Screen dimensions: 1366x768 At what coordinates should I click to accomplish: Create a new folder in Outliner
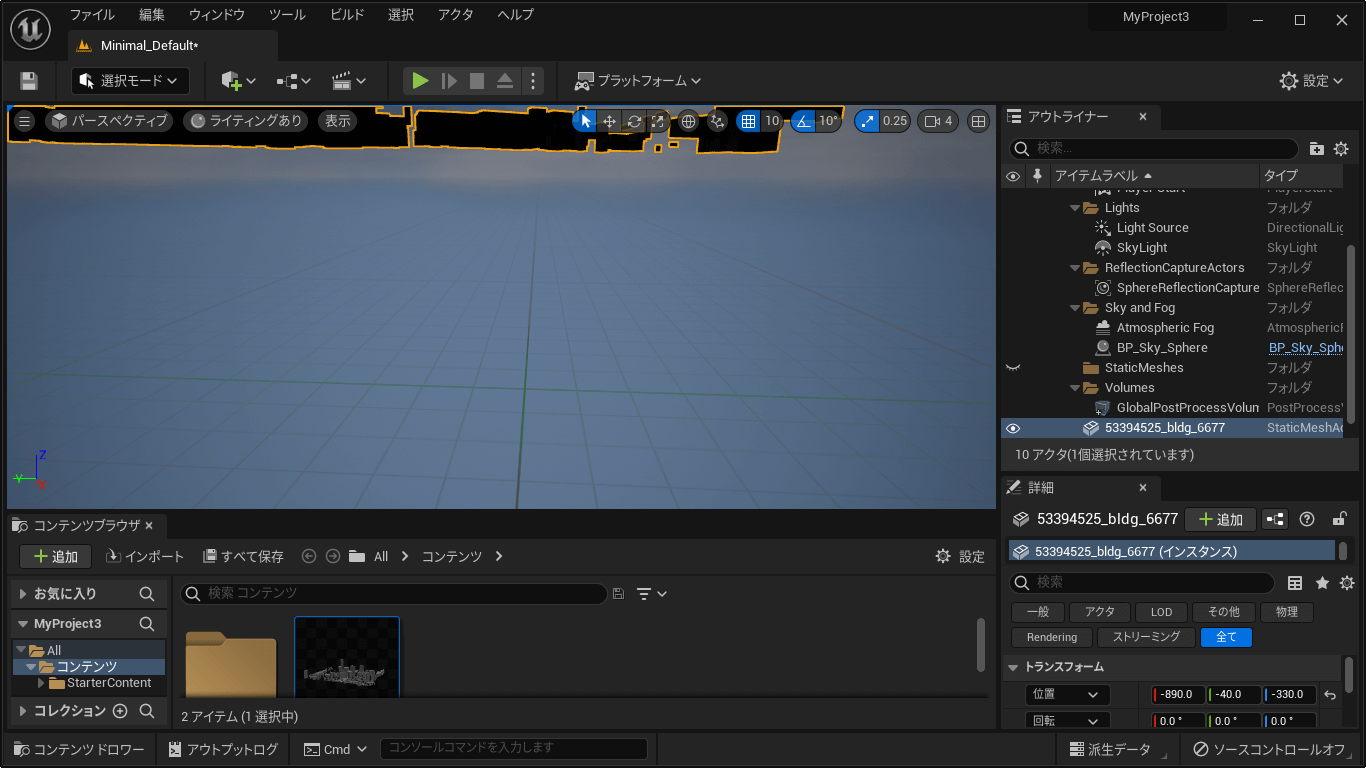pos(1317,149)
